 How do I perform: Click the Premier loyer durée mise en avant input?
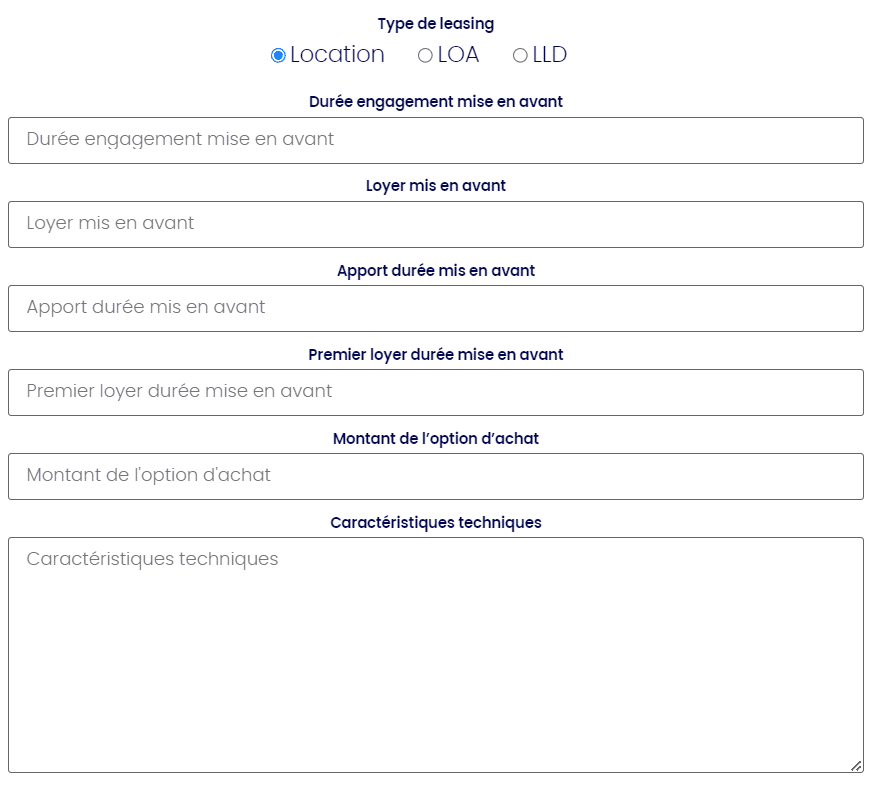click(x=436, y=392)
